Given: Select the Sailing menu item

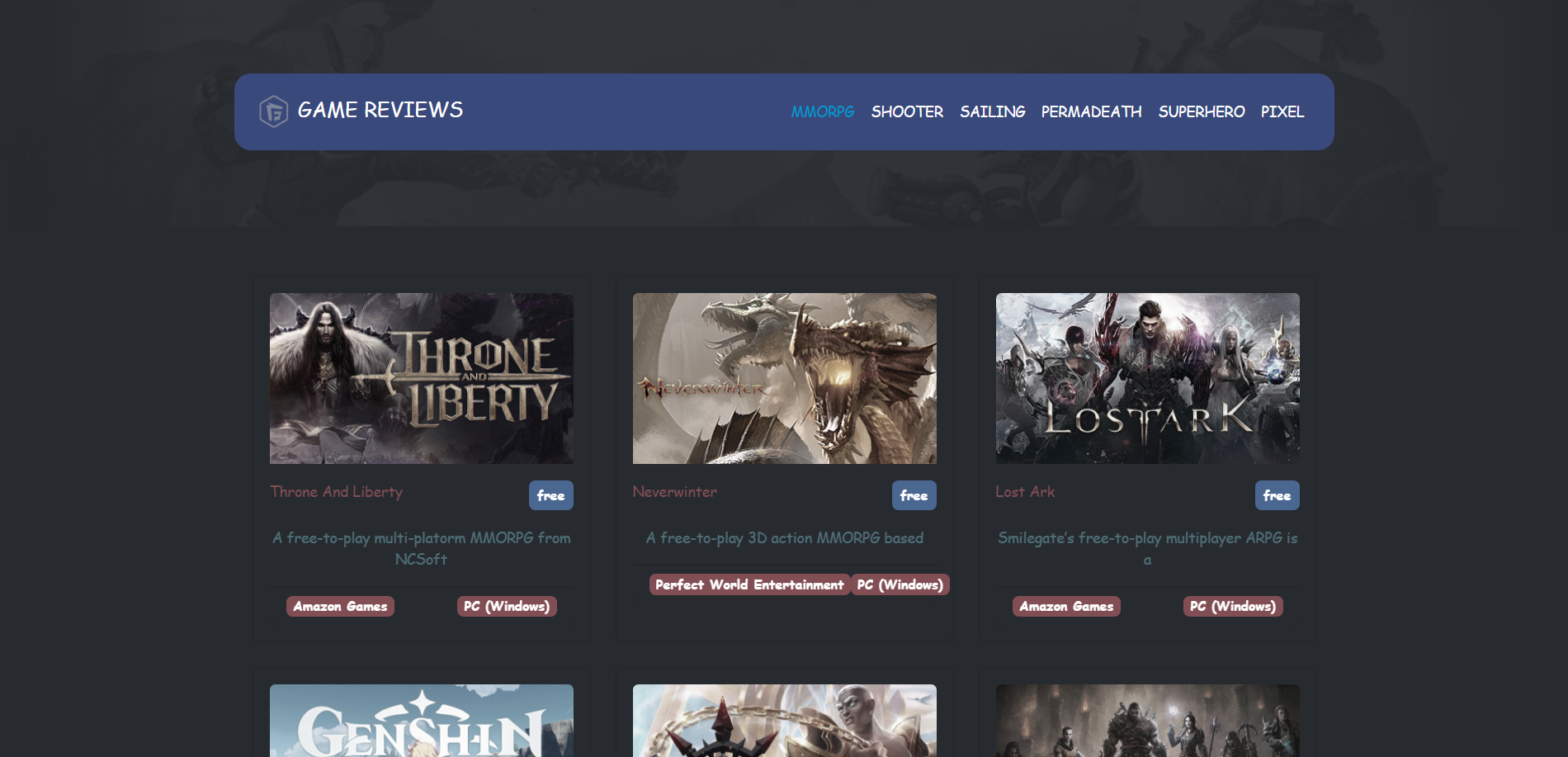Looking at the screenshot, I should tap(992, 111).
